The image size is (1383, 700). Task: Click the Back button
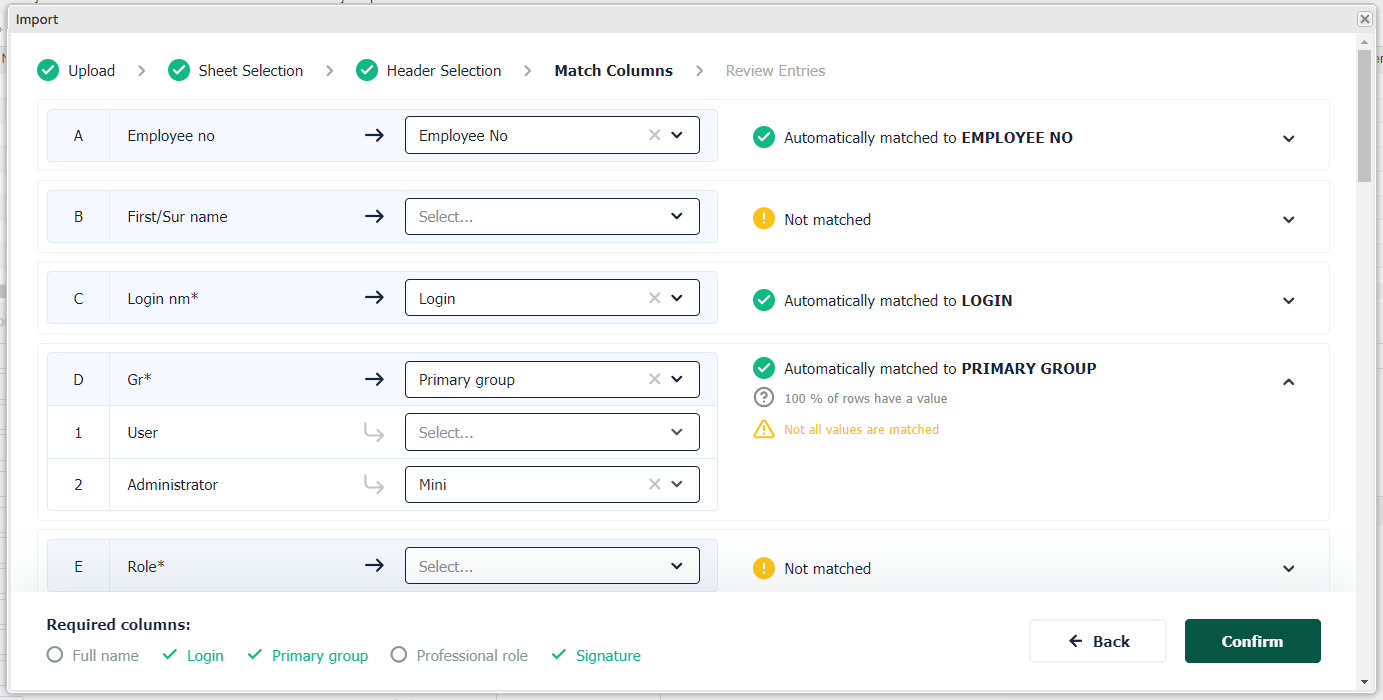click(1098, 641)
